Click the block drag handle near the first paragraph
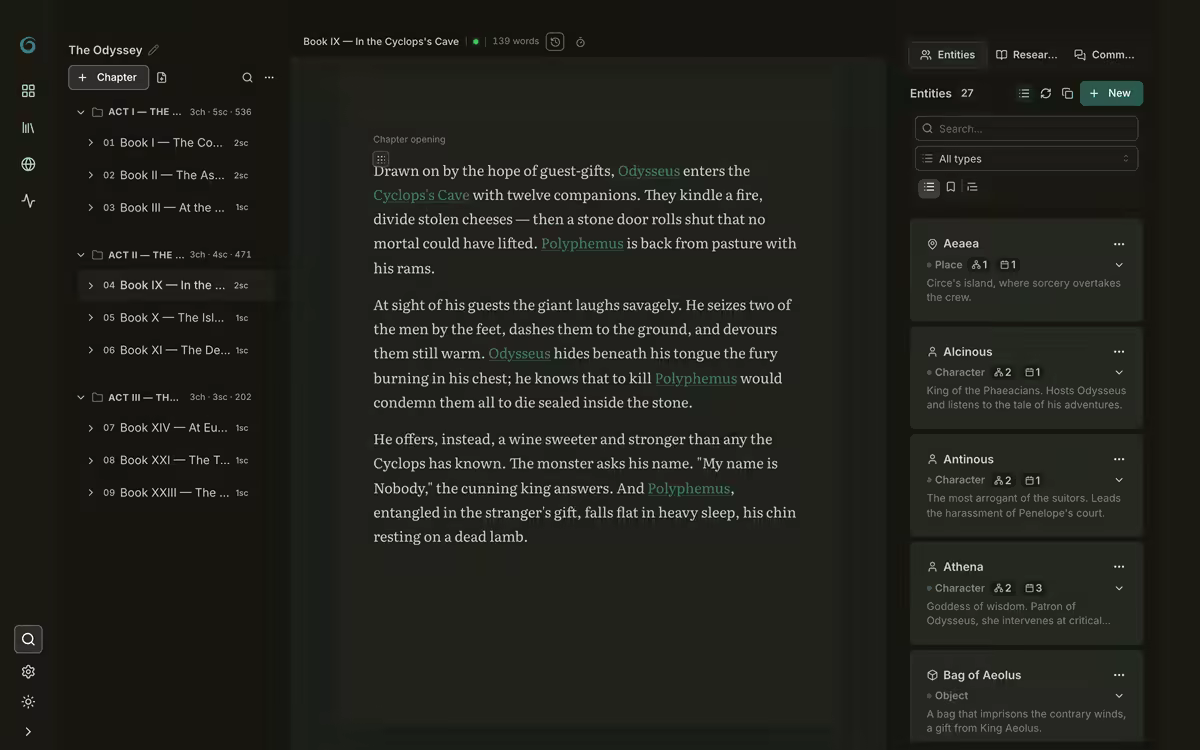Screen dimensions: 1200x750 click(x=381, y=159)
